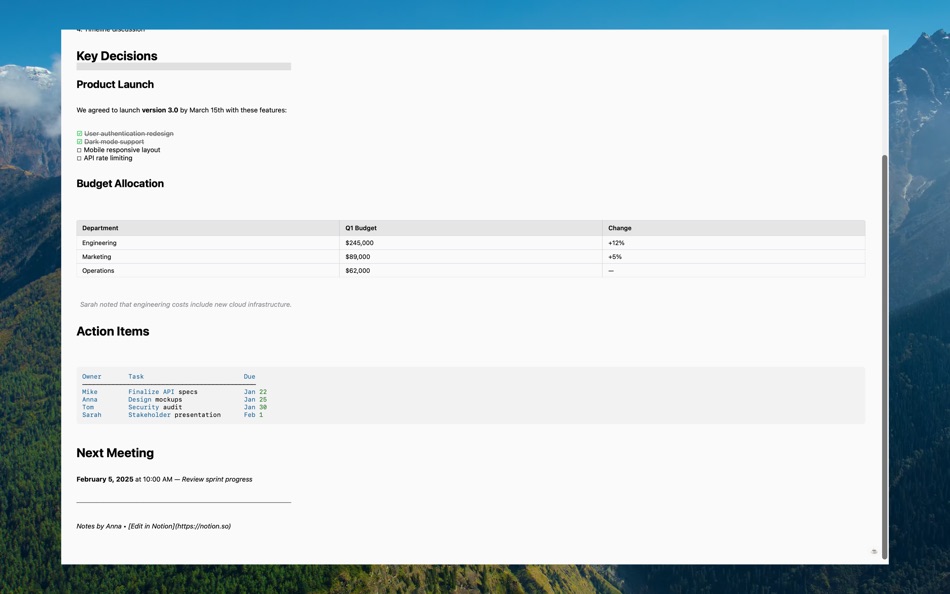Viewport: 950px width, 594px height.
Task: Click the italic note about Sarah's engineering costs
Action: [185, 304]
